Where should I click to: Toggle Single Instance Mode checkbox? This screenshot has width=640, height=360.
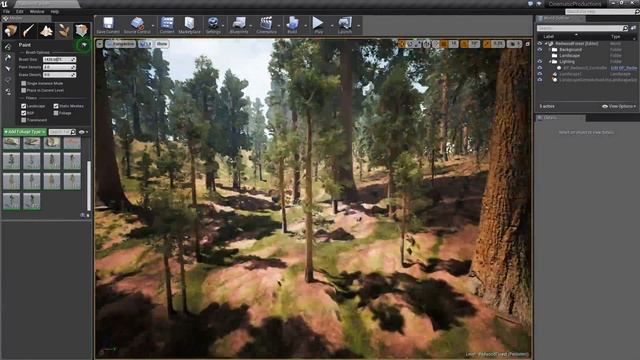click(x=24, y=83)
